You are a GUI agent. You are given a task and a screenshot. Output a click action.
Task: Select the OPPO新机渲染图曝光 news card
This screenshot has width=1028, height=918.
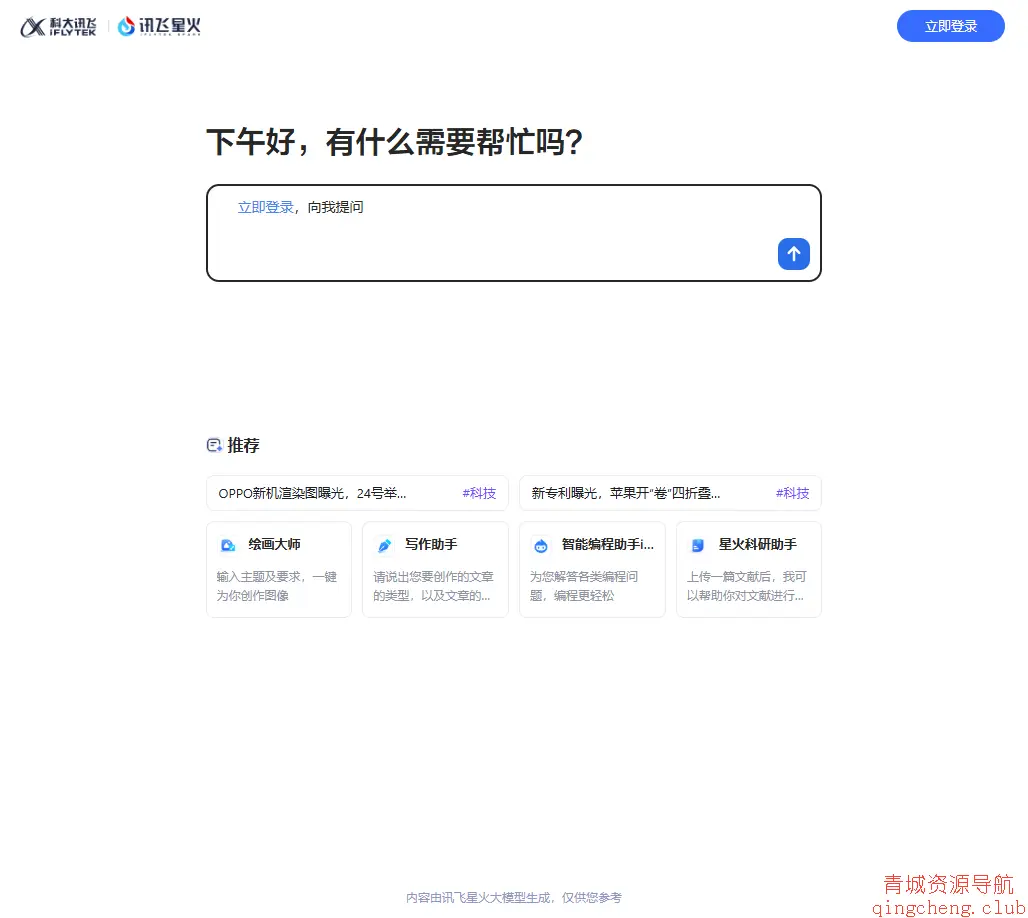coord(330,492)
